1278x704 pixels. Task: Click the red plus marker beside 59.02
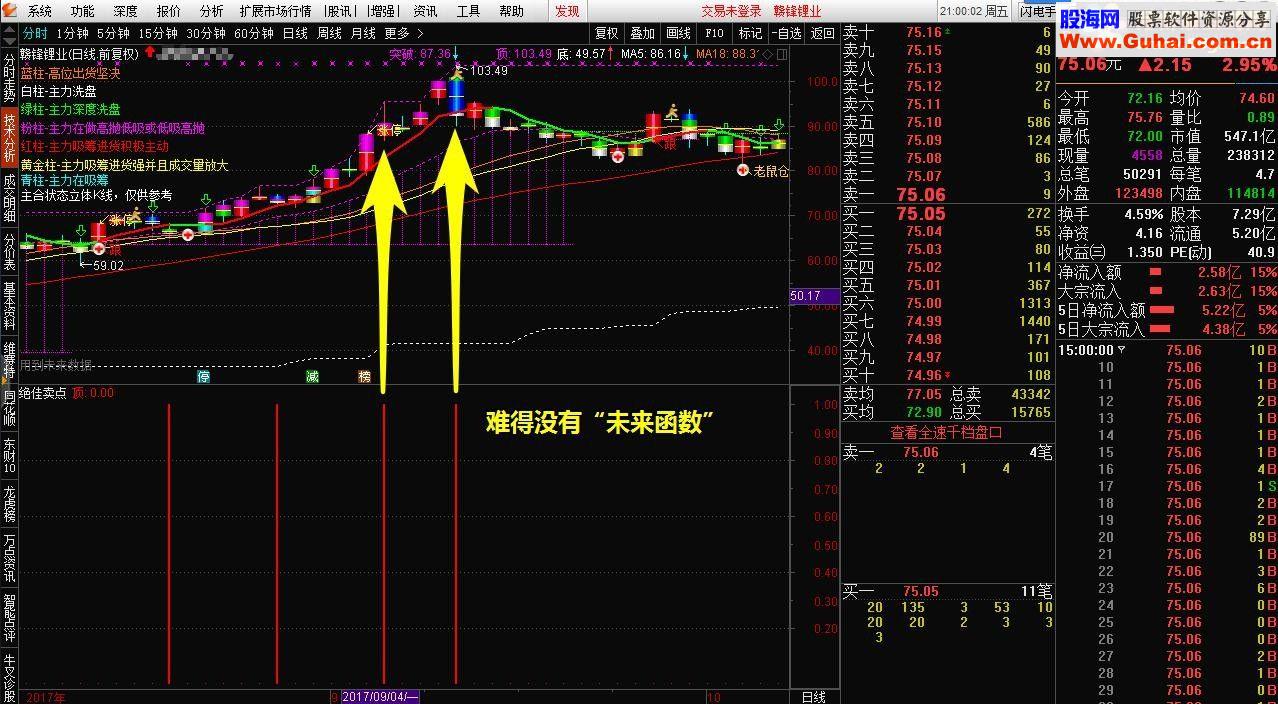point(99,249)
